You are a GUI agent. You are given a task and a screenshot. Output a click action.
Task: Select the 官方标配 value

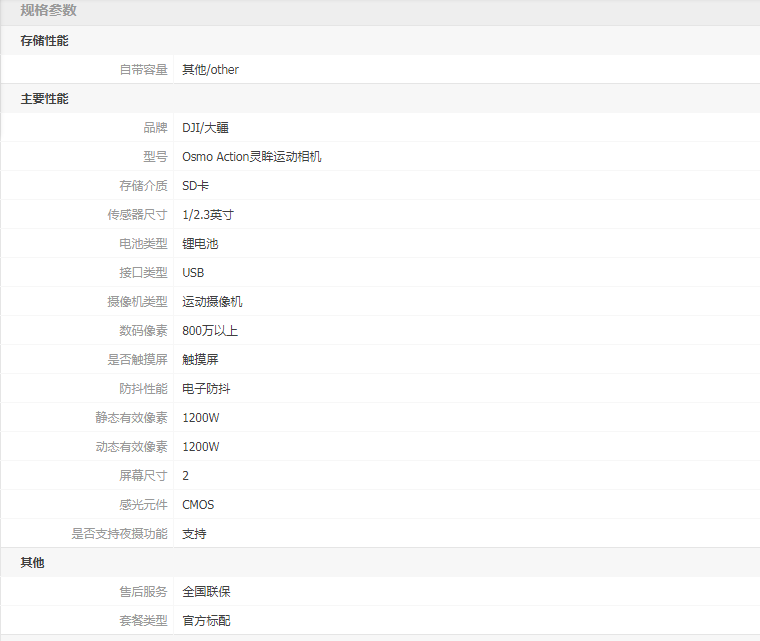[x=206, y=621]
